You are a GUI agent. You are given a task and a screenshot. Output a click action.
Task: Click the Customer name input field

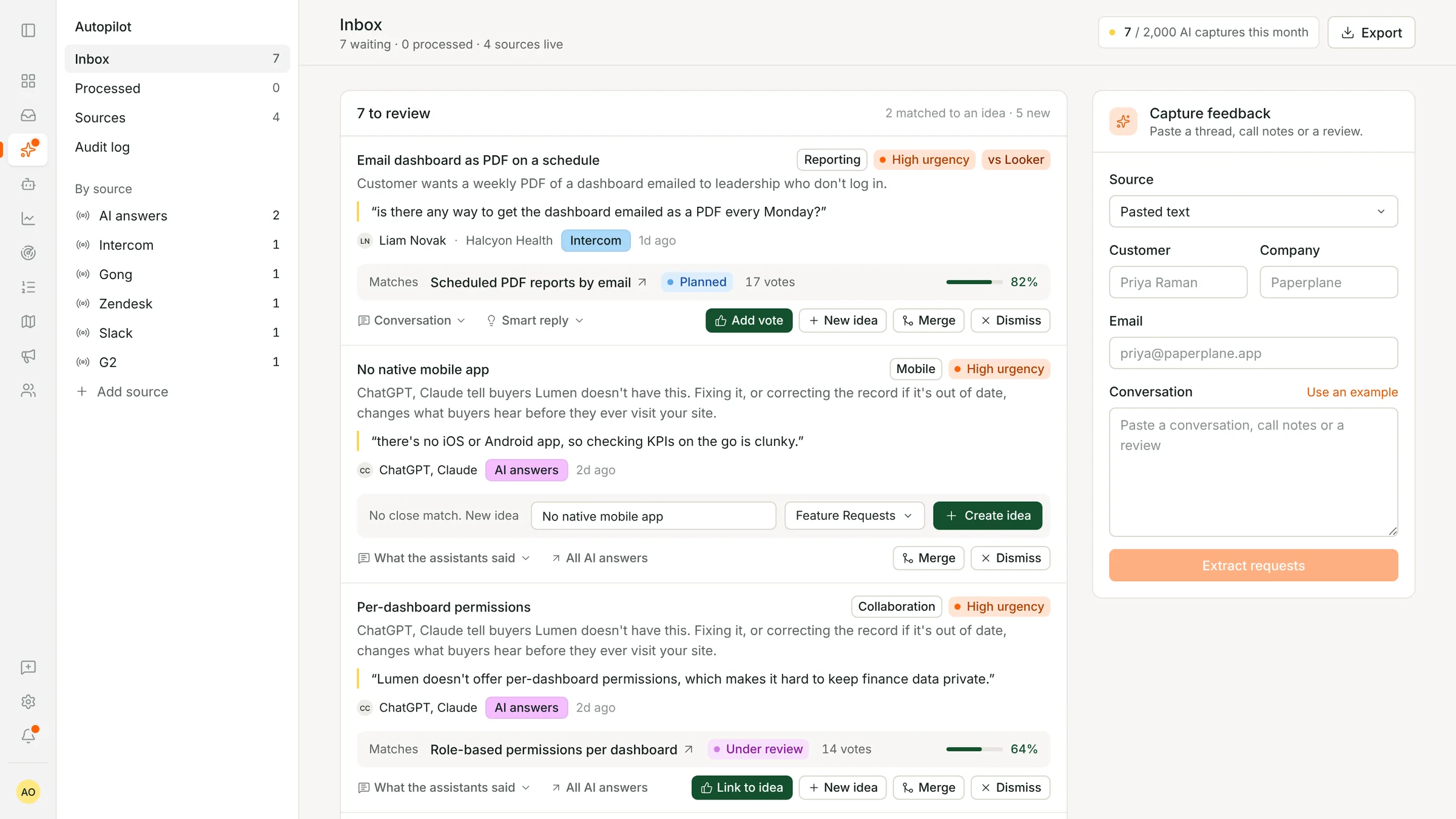1178,282
